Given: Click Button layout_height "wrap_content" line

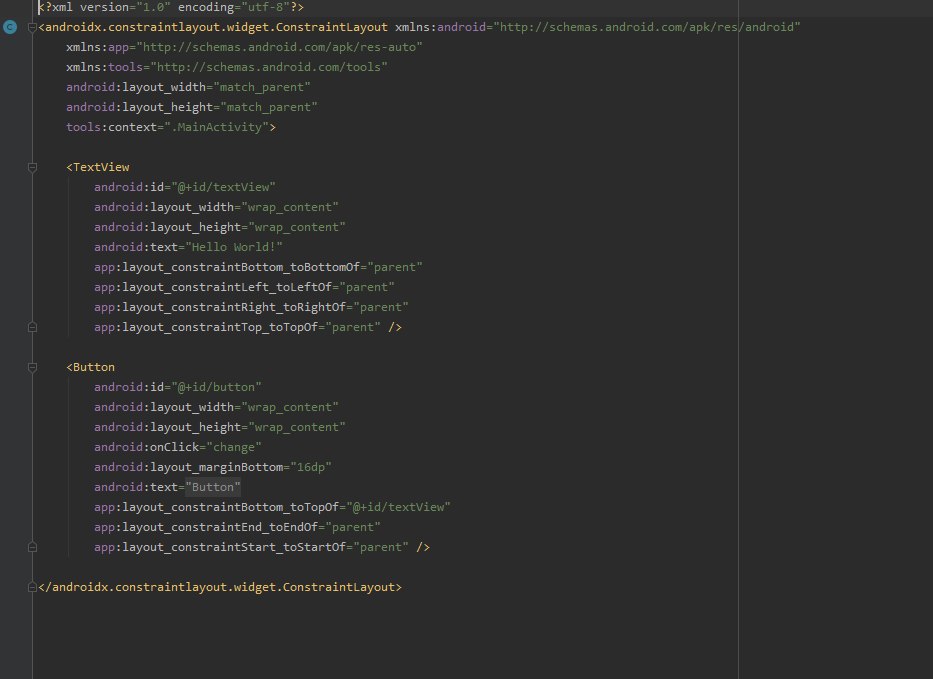Looking at the screenshot, I should [x=220, y=427].
